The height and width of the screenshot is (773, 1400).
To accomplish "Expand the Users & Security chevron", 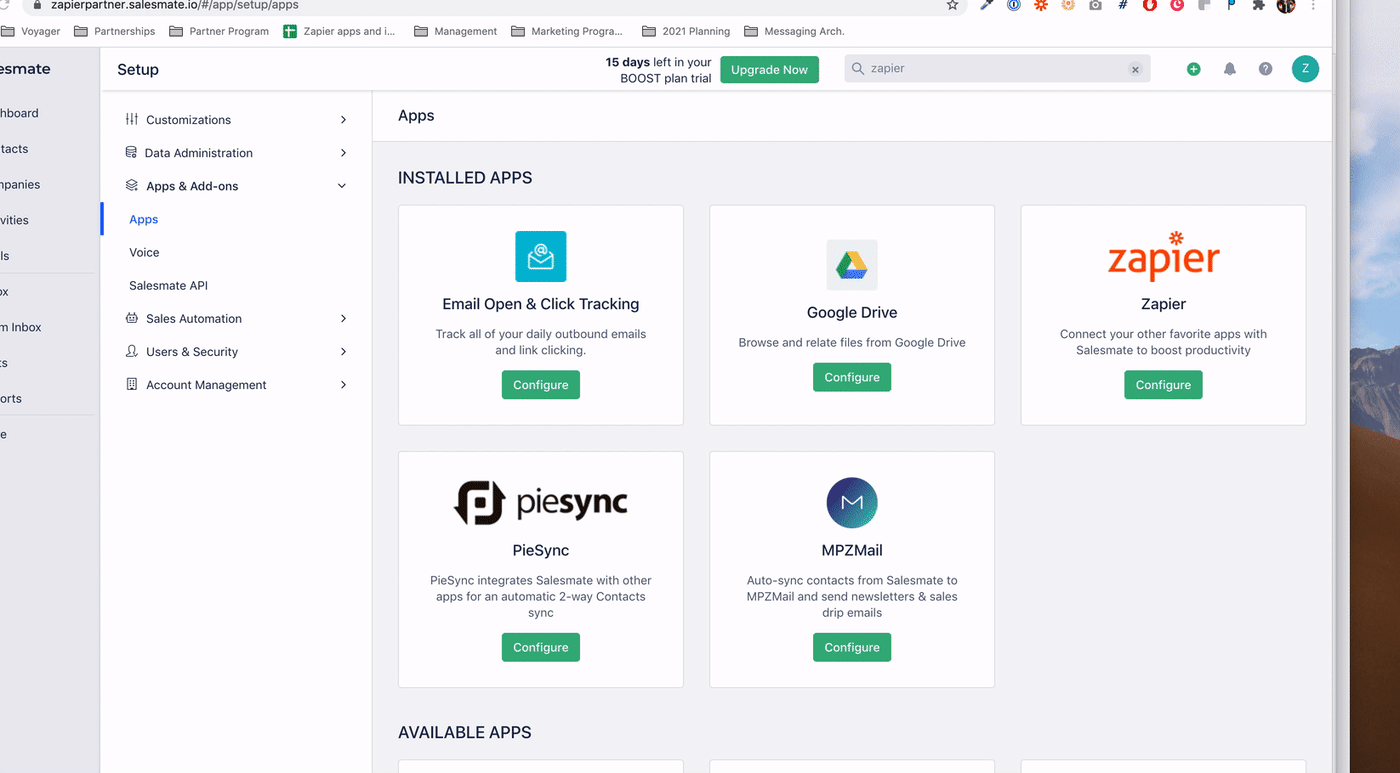I will point(343,352).
